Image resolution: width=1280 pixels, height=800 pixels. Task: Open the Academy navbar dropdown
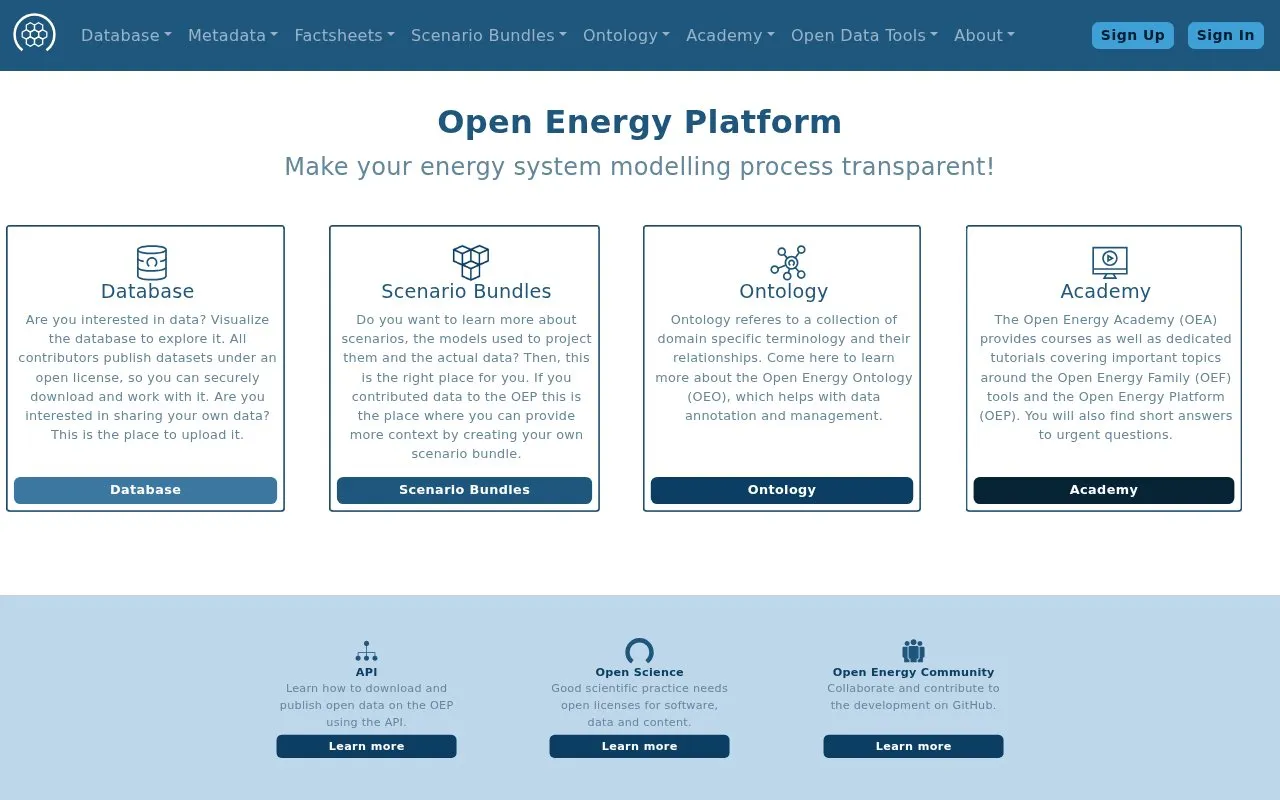point(730,35)
